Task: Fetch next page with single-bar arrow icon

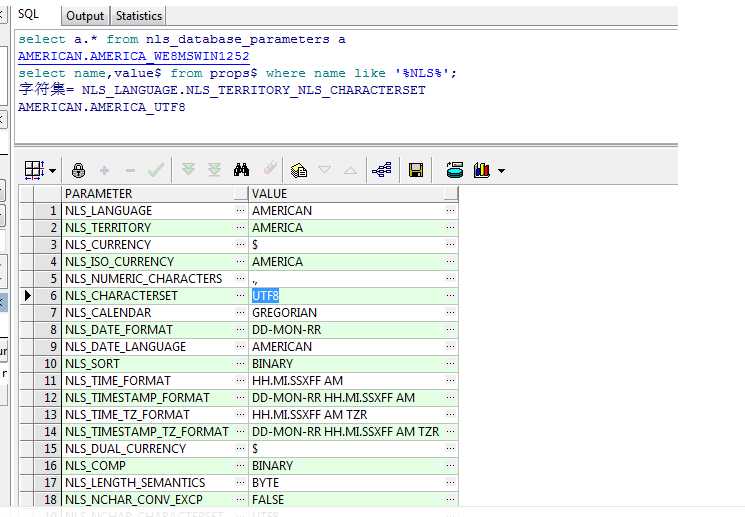Action: [189, 169]
